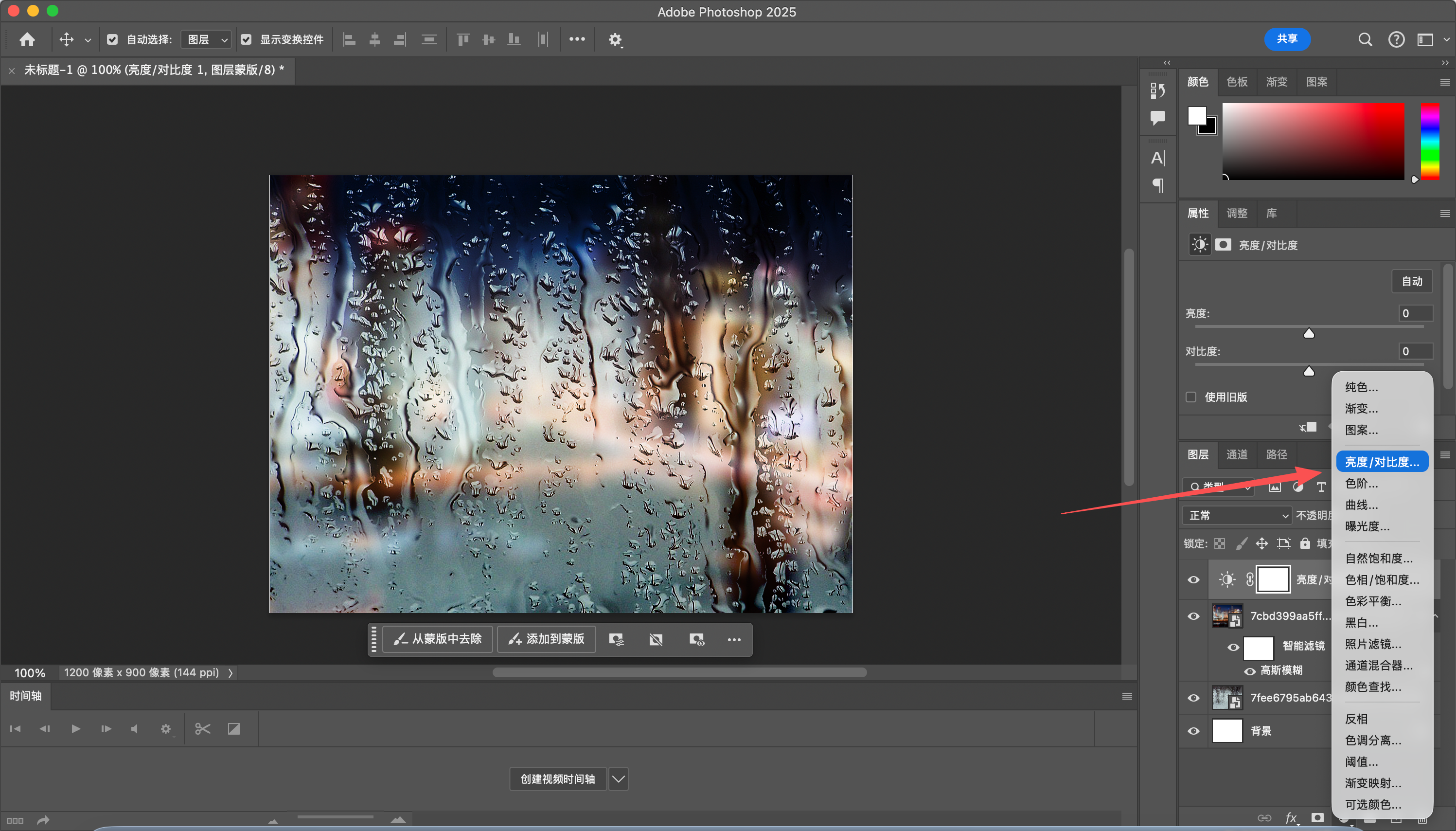Click the lock-all padlock icon

click(x=1305, y=543)
